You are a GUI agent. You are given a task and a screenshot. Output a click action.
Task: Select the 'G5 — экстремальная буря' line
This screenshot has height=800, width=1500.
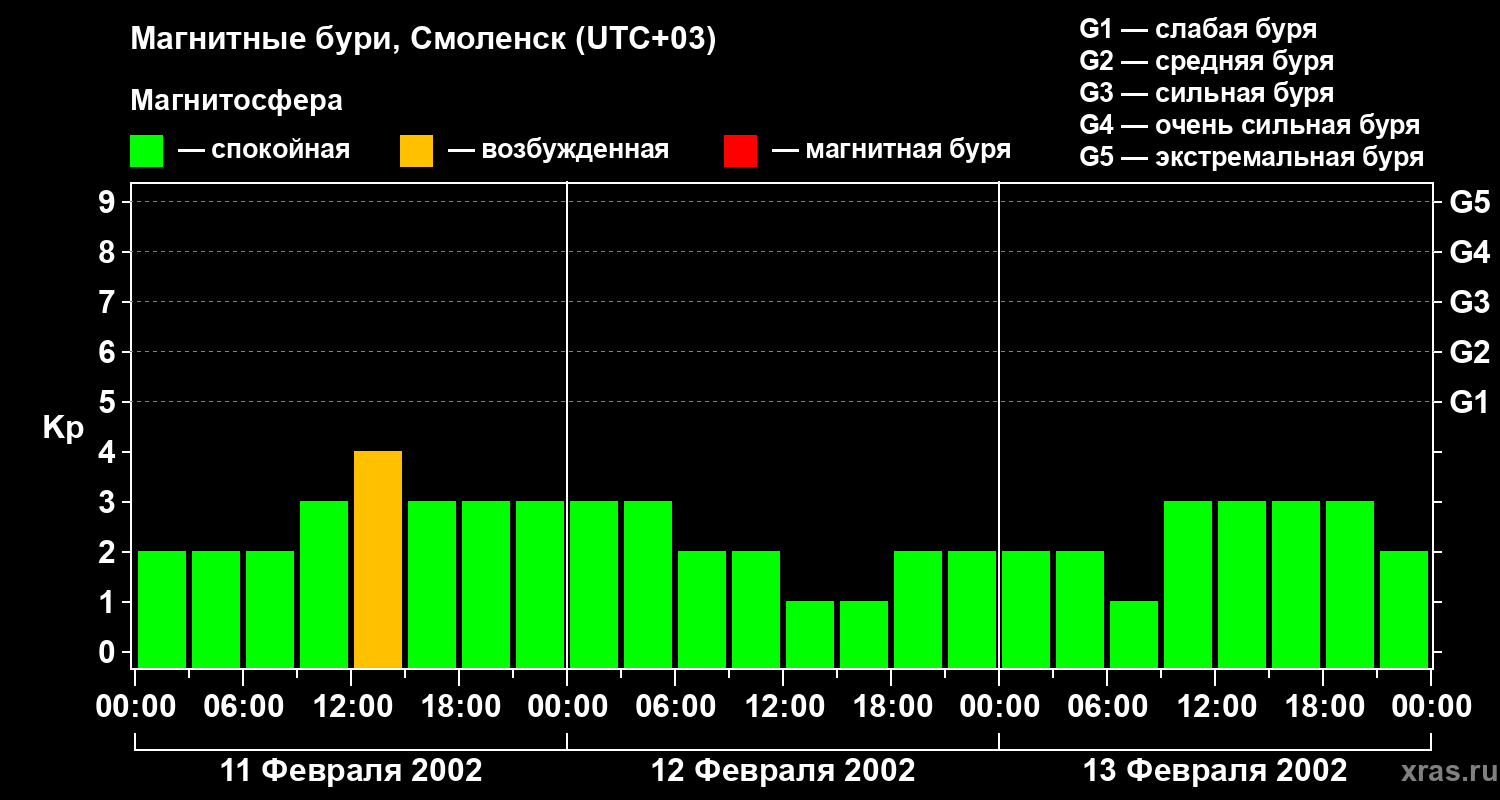[1251, 157]
